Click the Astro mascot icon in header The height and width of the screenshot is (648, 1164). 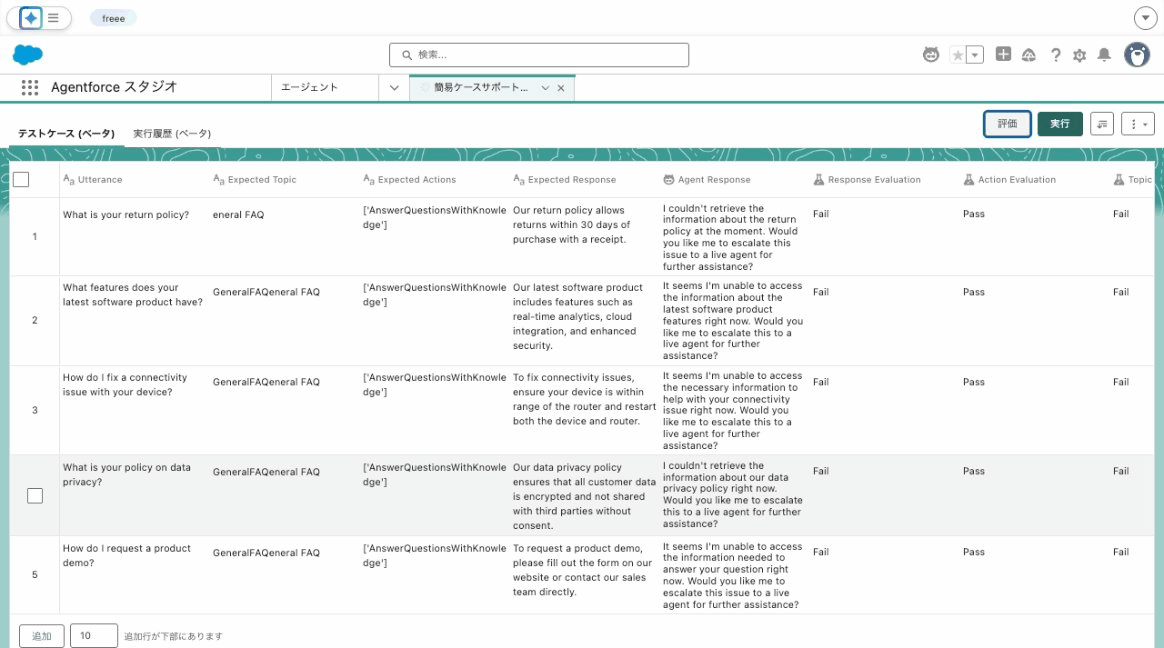coord(931,55)
